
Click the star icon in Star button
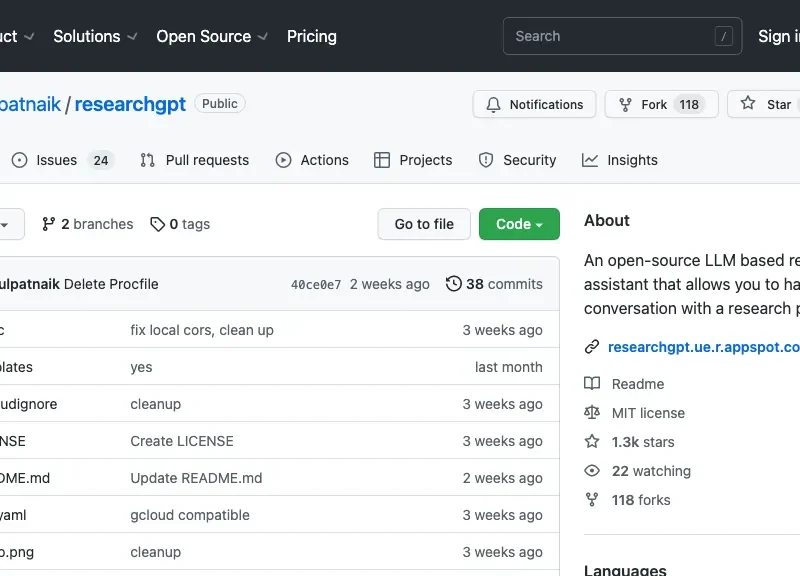coord(748,103)
